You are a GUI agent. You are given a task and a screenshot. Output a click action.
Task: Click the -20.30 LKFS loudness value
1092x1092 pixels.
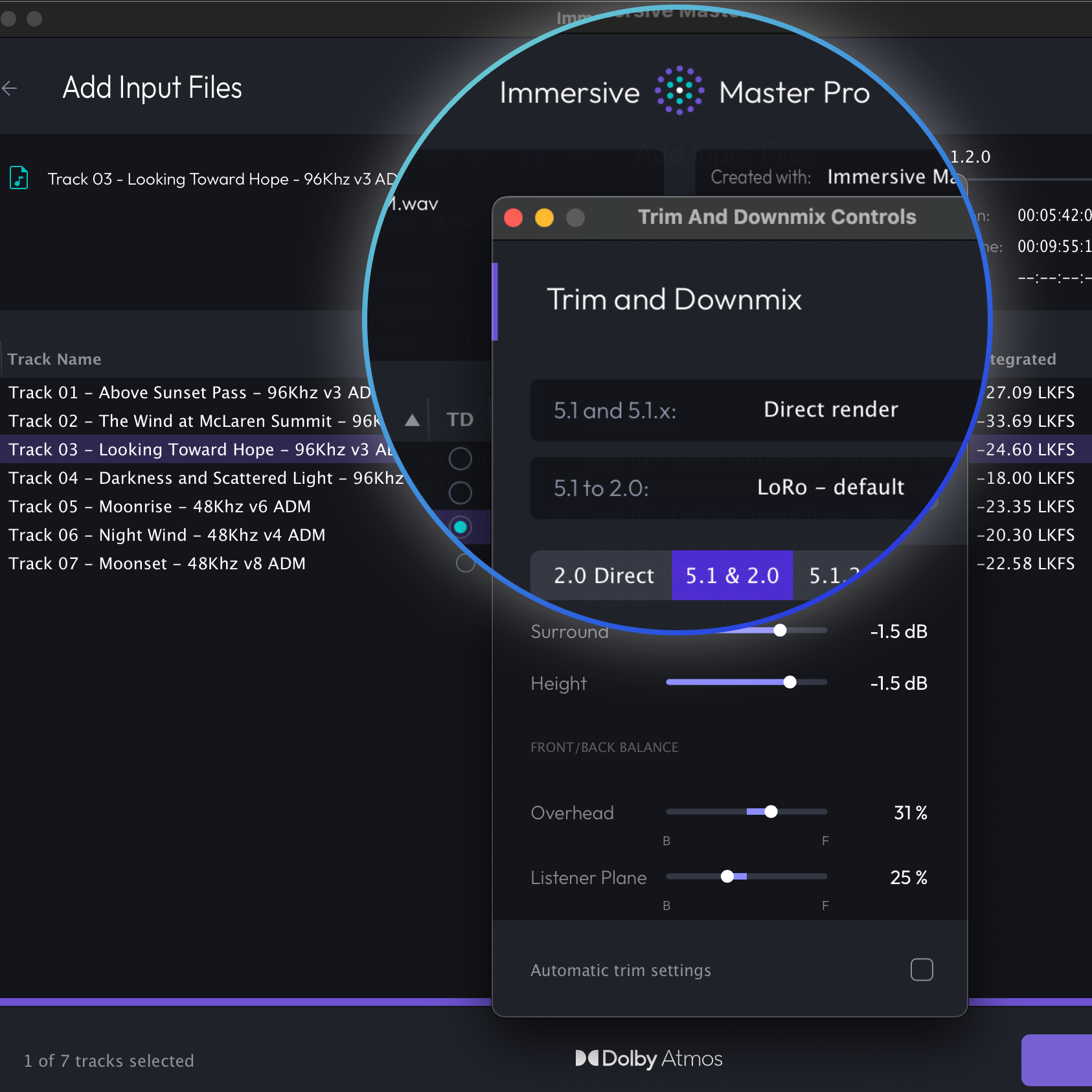coord(1026,535)
